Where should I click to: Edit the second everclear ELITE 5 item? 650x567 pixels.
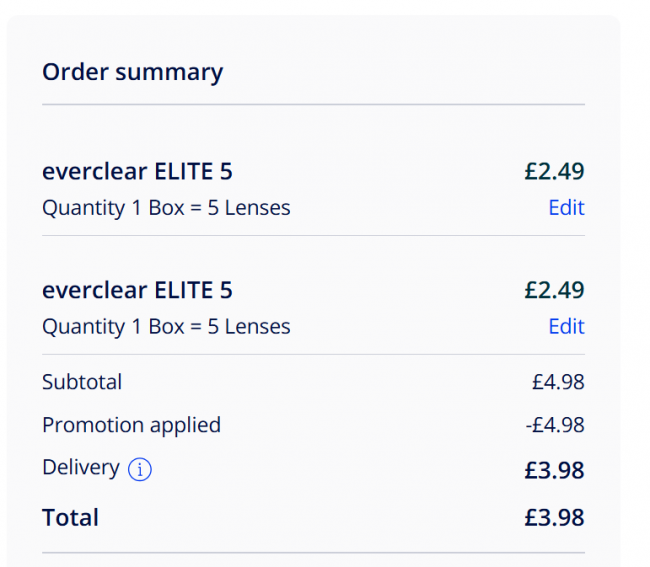point(566,326)
